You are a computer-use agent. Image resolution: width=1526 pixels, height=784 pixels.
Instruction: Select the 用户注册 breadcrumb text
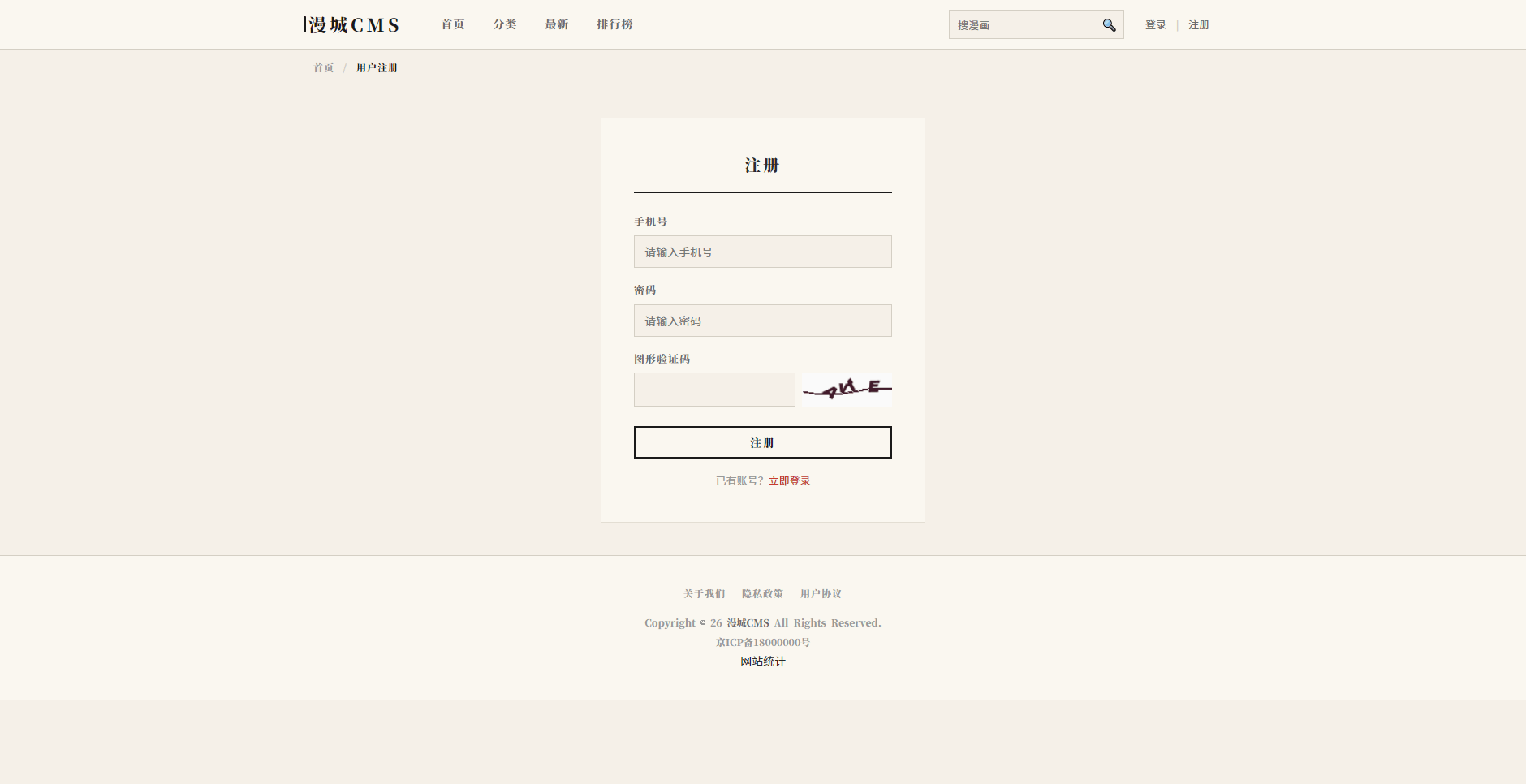377,68
